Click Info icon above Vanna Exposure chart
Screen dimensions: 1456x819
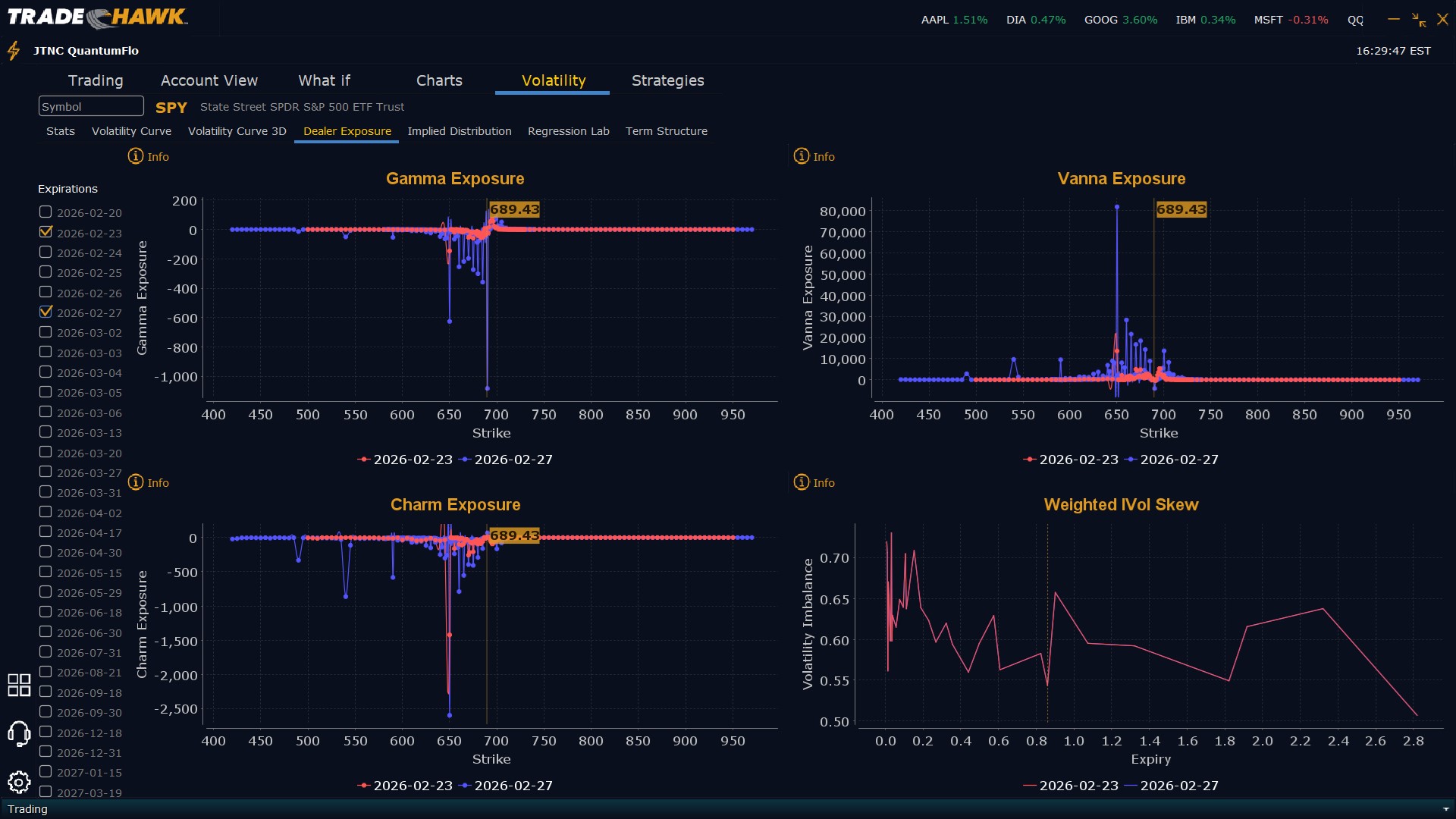(802, 156)
